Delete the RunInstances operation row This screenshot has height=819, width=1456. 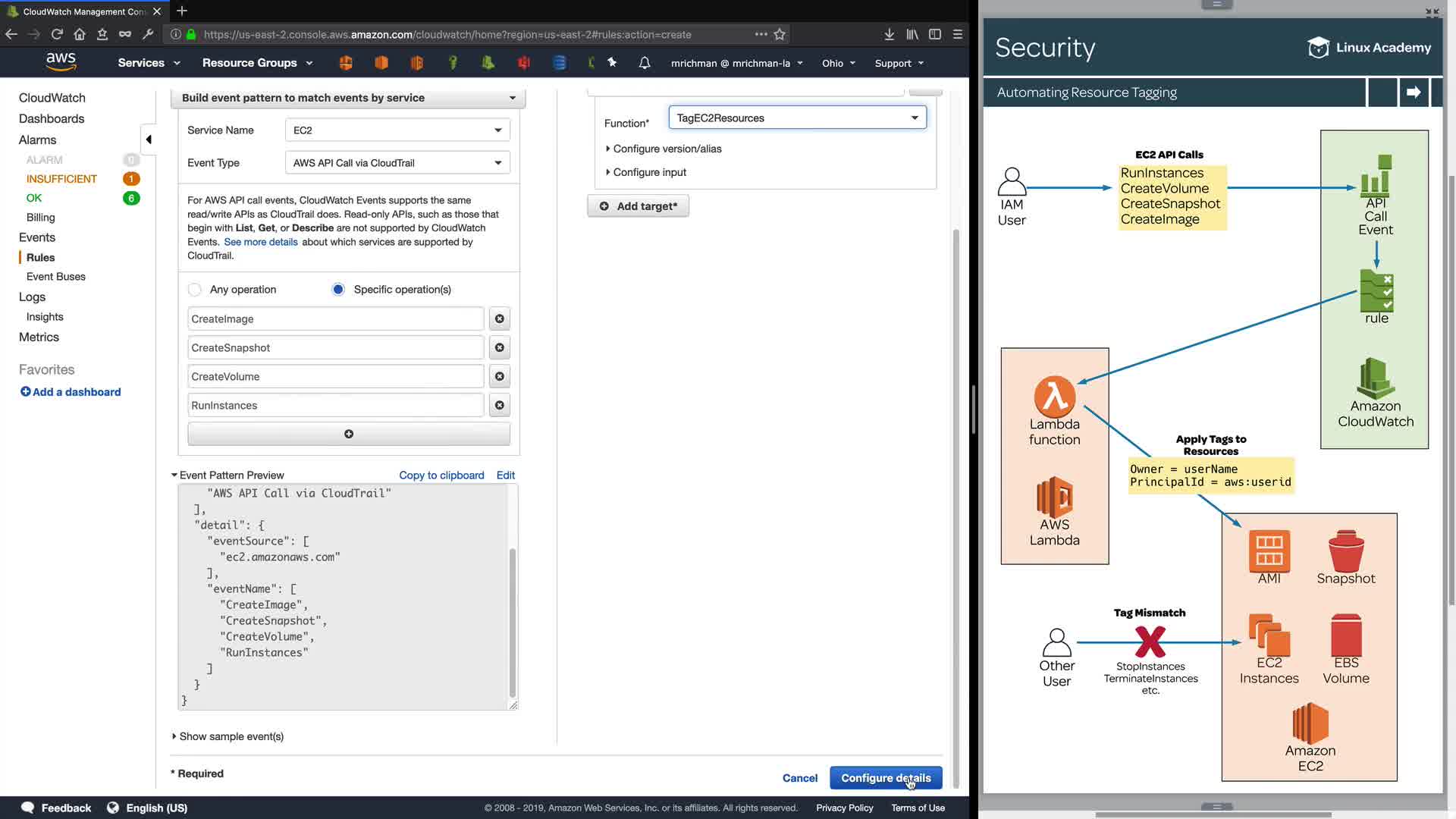499,406
